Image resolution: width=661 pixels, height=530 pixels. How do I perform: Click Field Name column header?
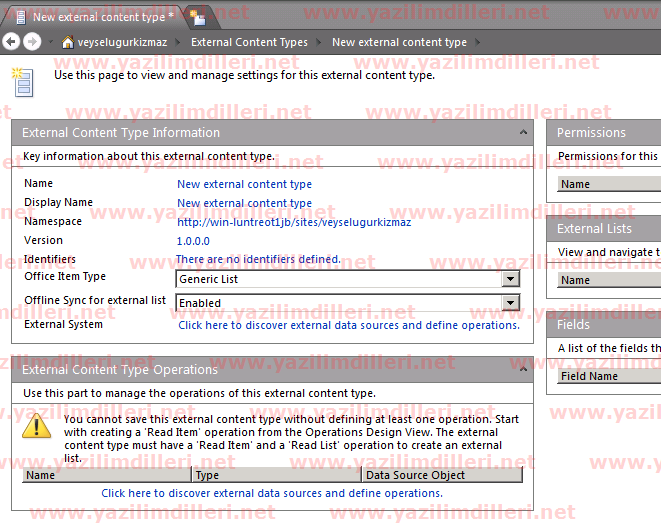[589, 376]
